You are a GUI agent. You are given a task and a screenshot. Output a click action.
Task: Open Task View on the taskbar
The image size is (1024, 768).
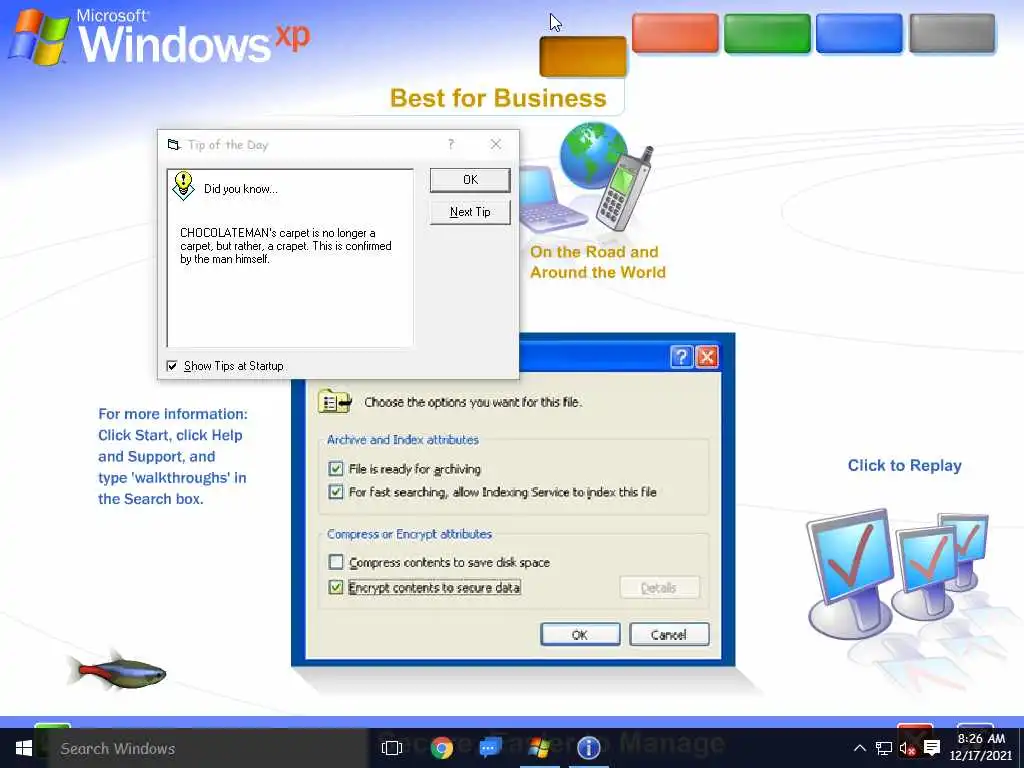[x=392, y=748]
